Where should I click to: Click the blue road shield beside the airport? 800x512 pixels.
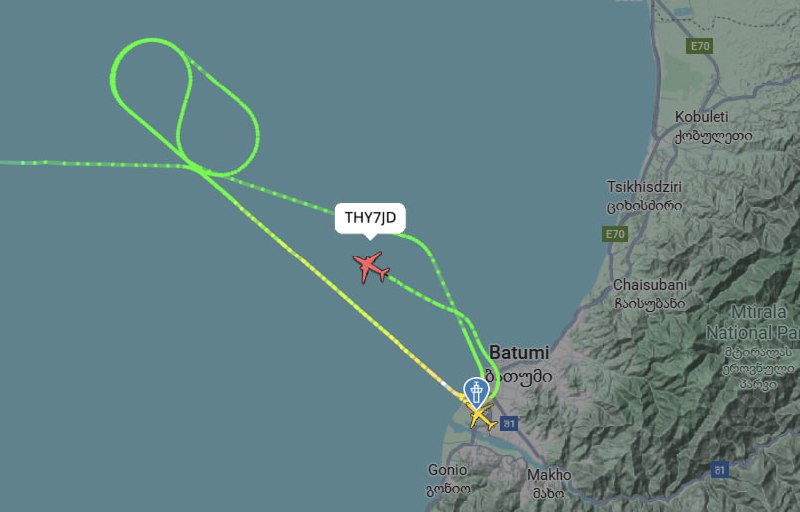(509, 423)
